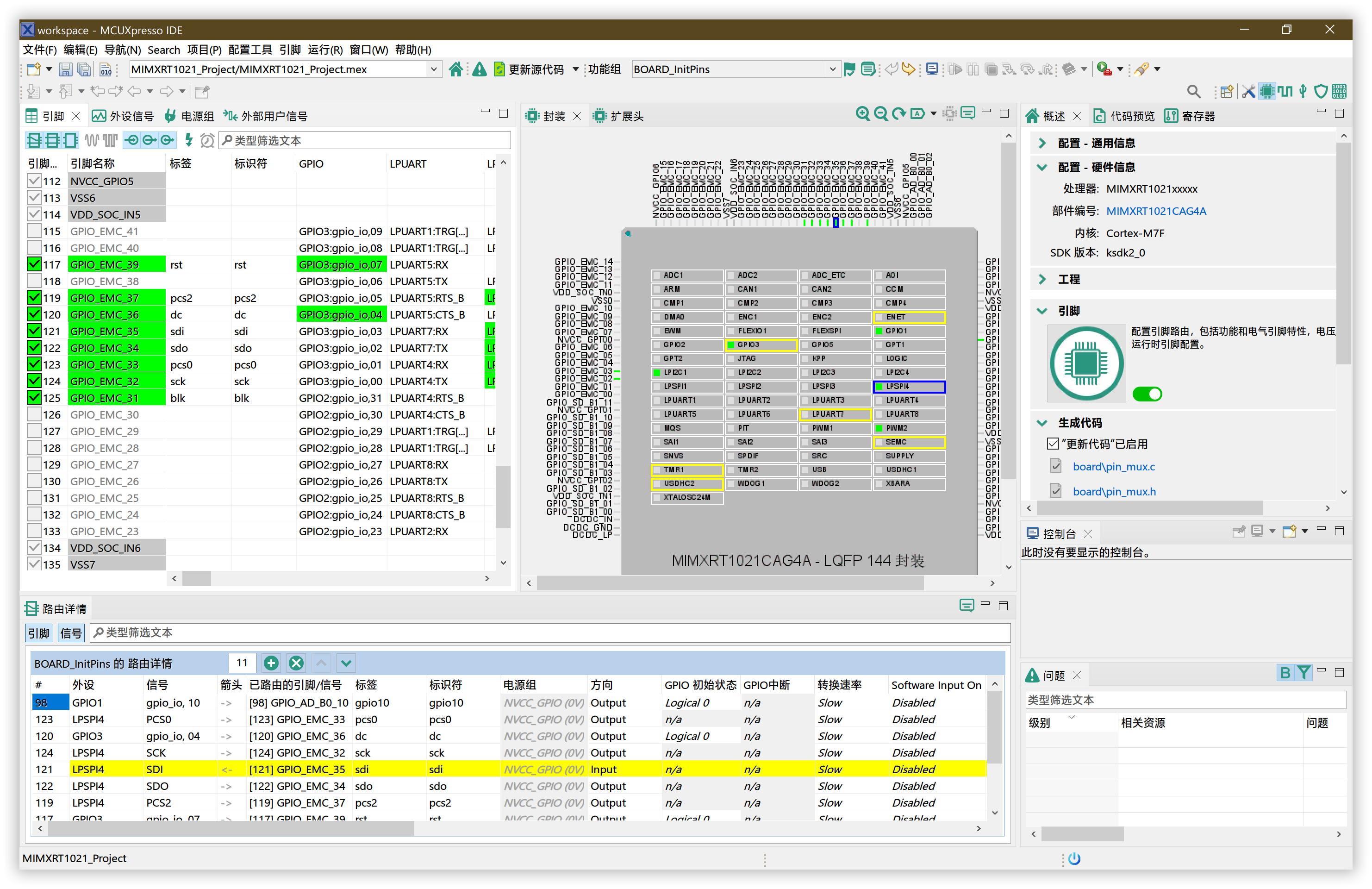Rotate the package view
This screenshot has height=889, width=1372.
point(899,113)
